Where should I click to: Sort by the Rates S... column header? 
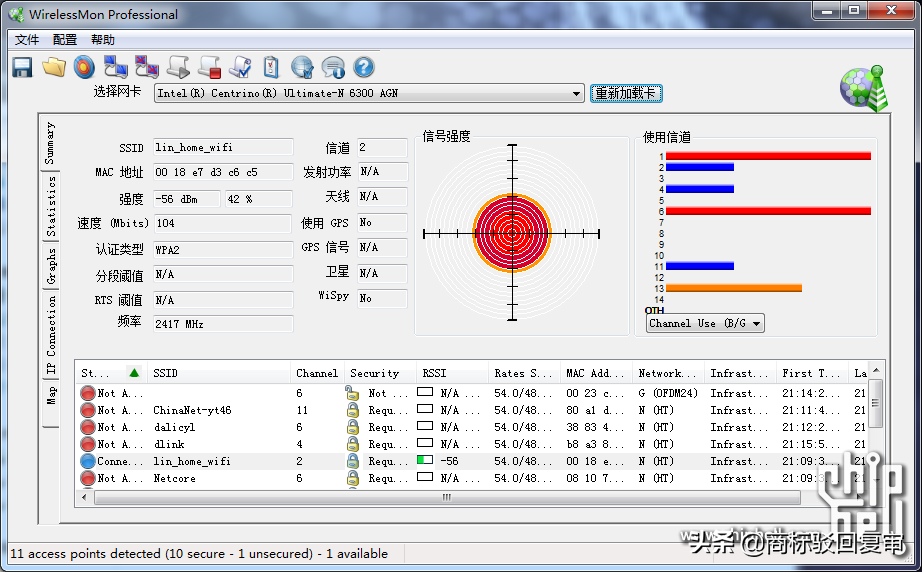coord(523,373)
